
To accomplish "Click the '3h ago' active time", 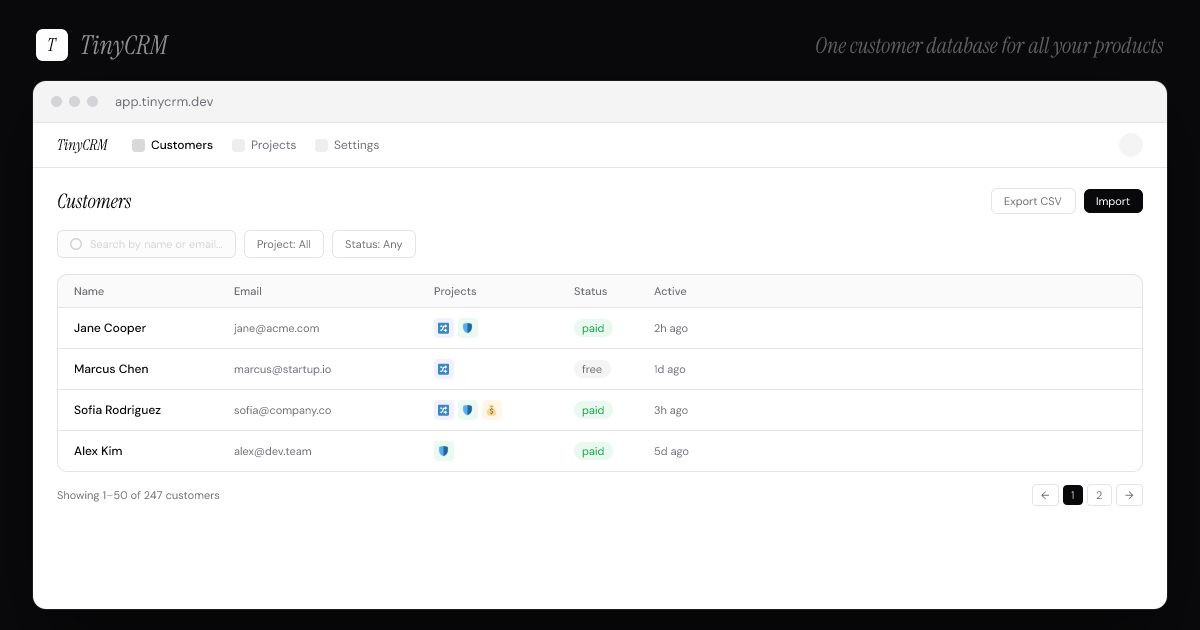I will coord(671,410).
